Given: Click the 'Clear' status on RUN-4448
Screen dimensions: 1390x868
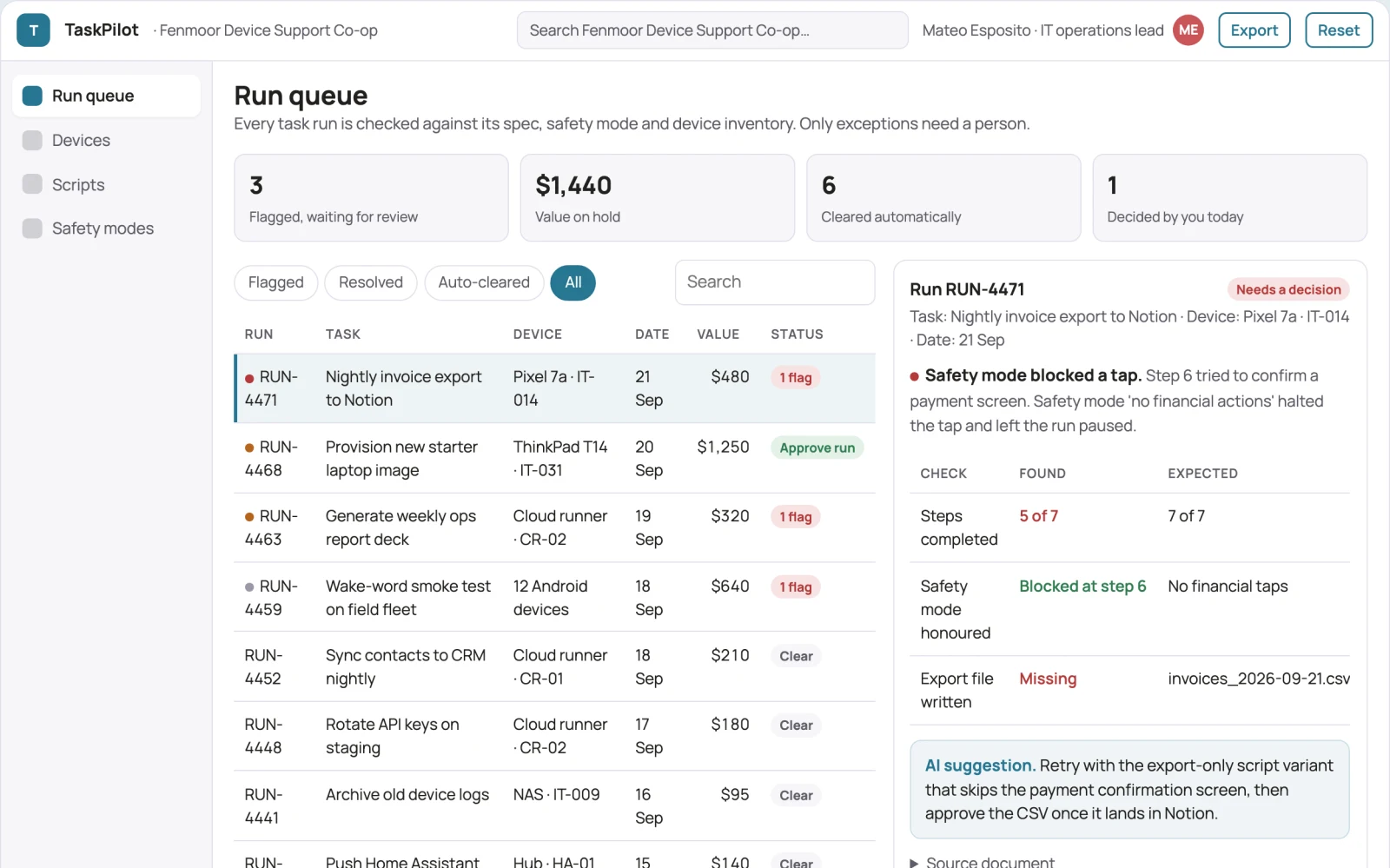Looking at the screenshot, I should pos(796,726).
